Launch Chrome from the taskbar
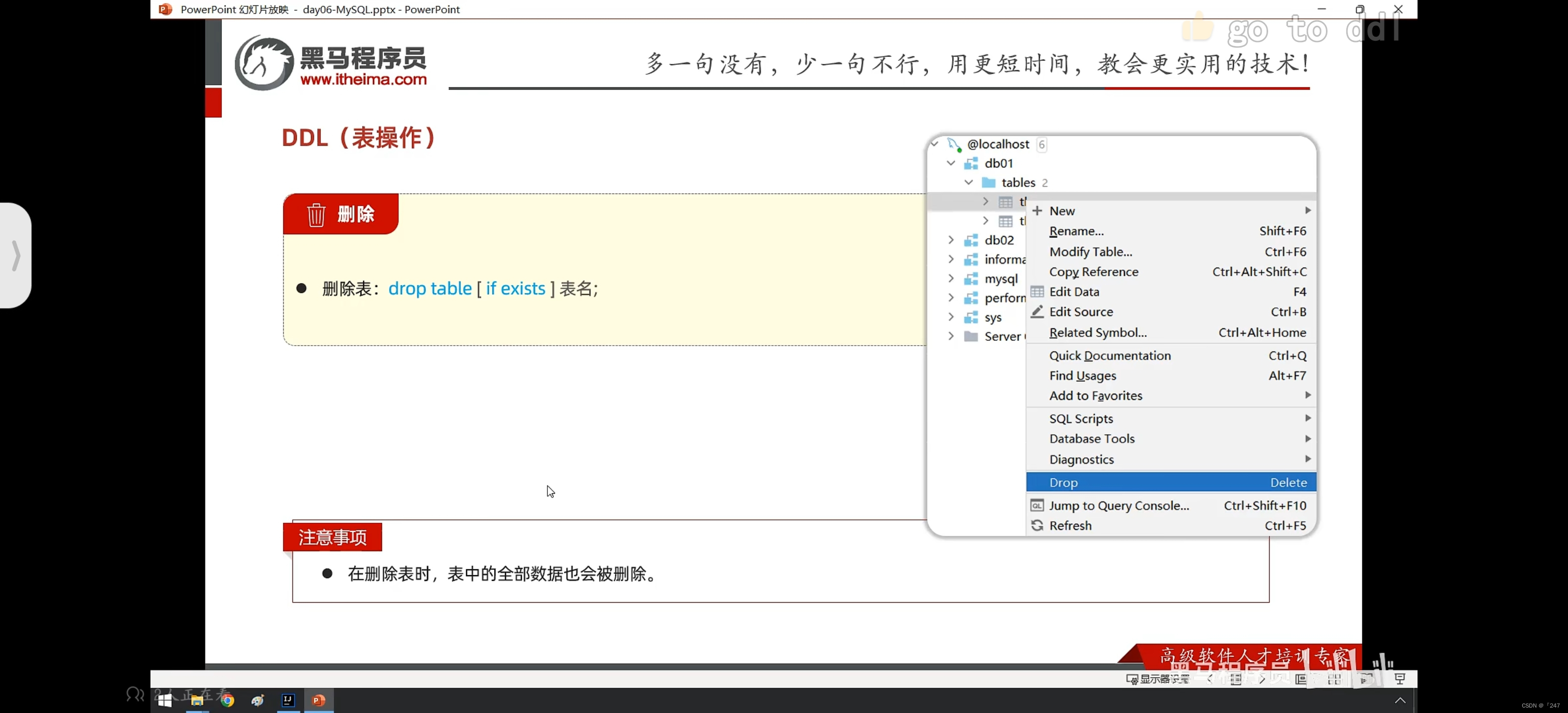Screen dimensions: 1568x713 (x=228, y=700)
